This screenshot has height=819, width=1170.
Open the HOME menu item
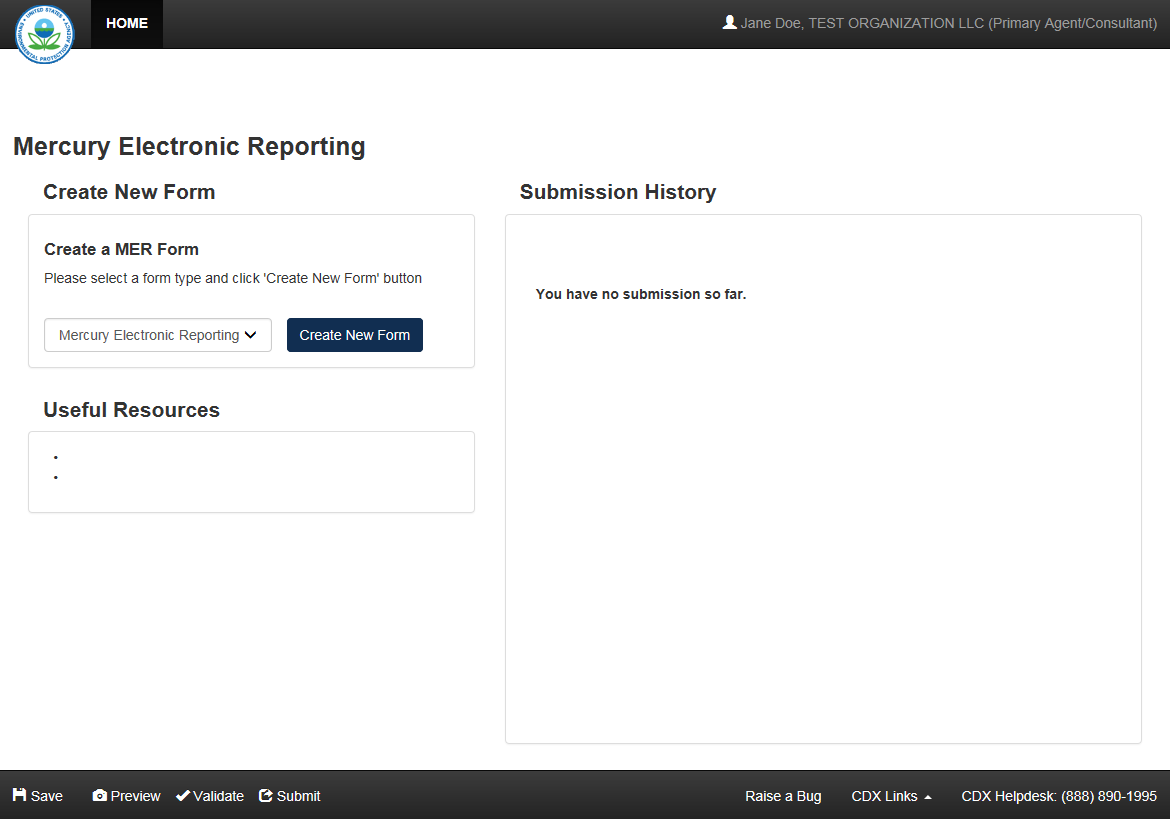tap(127, 24)
